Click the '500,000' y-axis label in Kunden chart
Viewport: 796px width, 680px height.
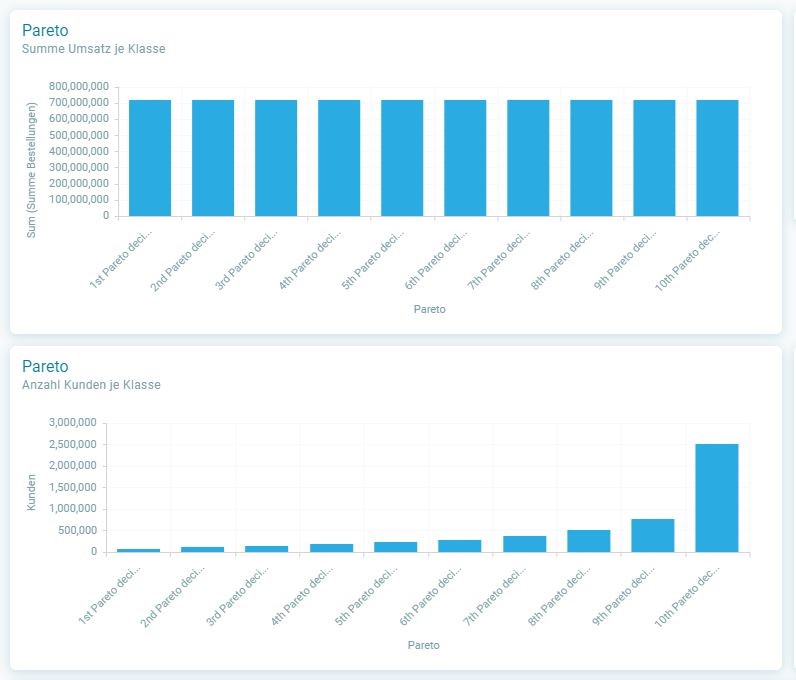pyautogui.click(x=77, y=531)
